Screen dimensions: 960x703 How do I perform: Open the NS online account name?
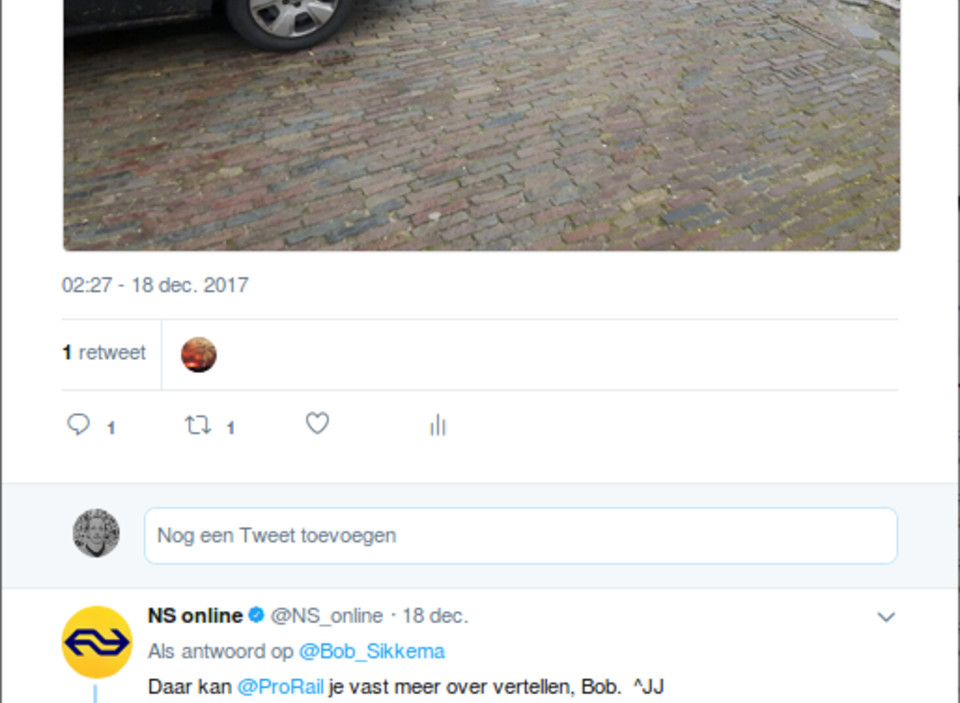point(195,615)
